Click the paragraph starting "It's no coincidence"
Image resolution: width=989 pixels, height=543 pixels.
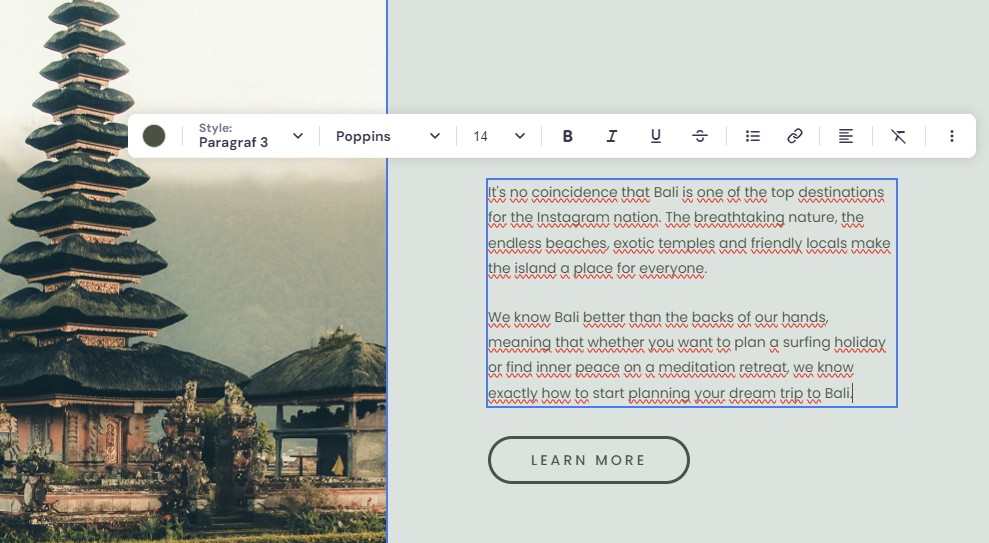click(689, 230)
